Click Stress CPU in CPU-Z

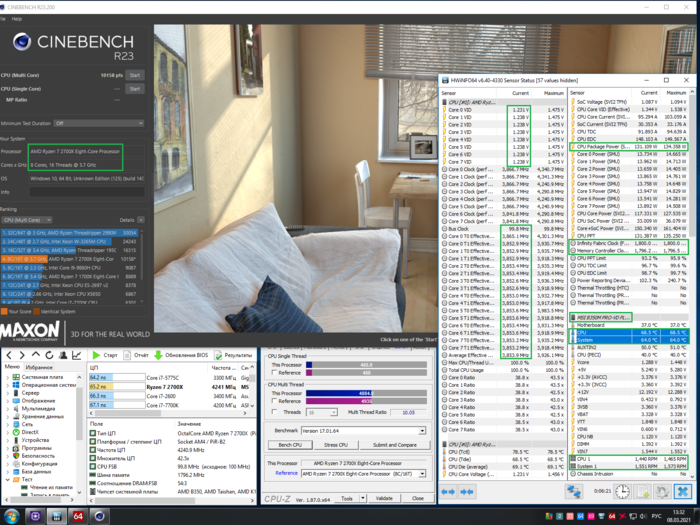pos(336,445)
